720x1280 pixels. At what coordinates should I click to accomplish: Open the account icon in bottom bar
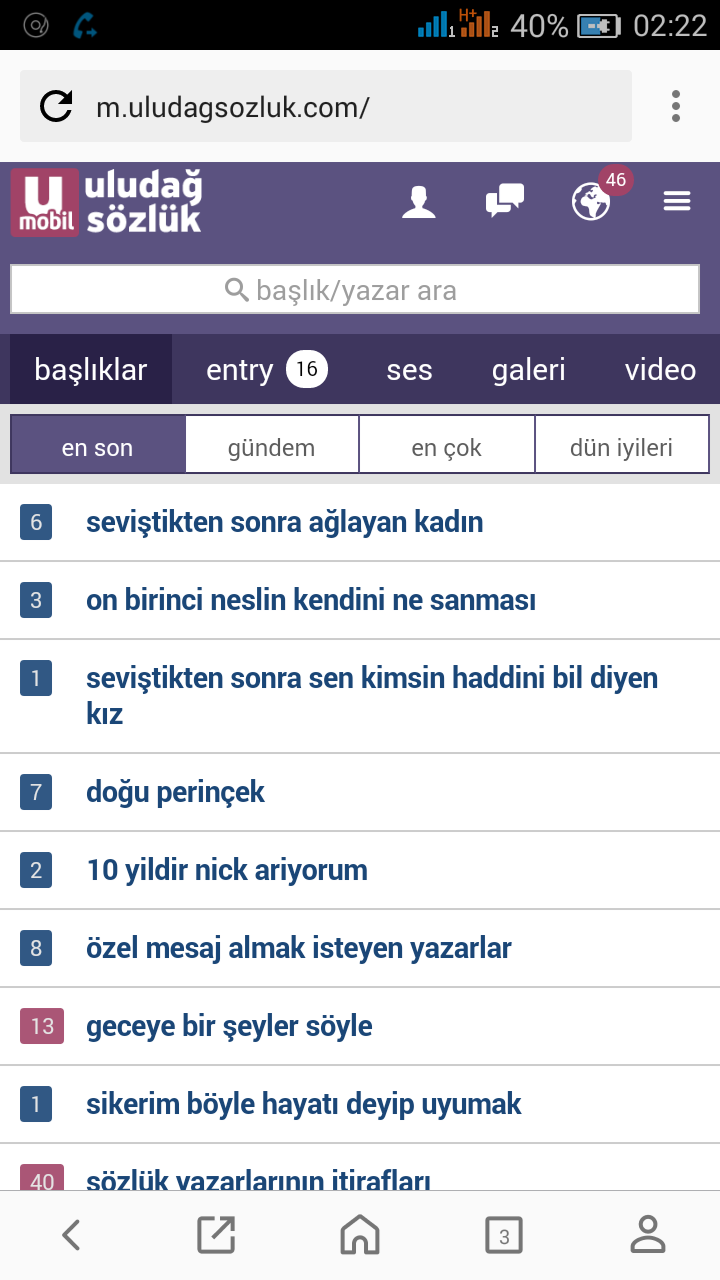pyautogui.click(x=648, y=1236)
